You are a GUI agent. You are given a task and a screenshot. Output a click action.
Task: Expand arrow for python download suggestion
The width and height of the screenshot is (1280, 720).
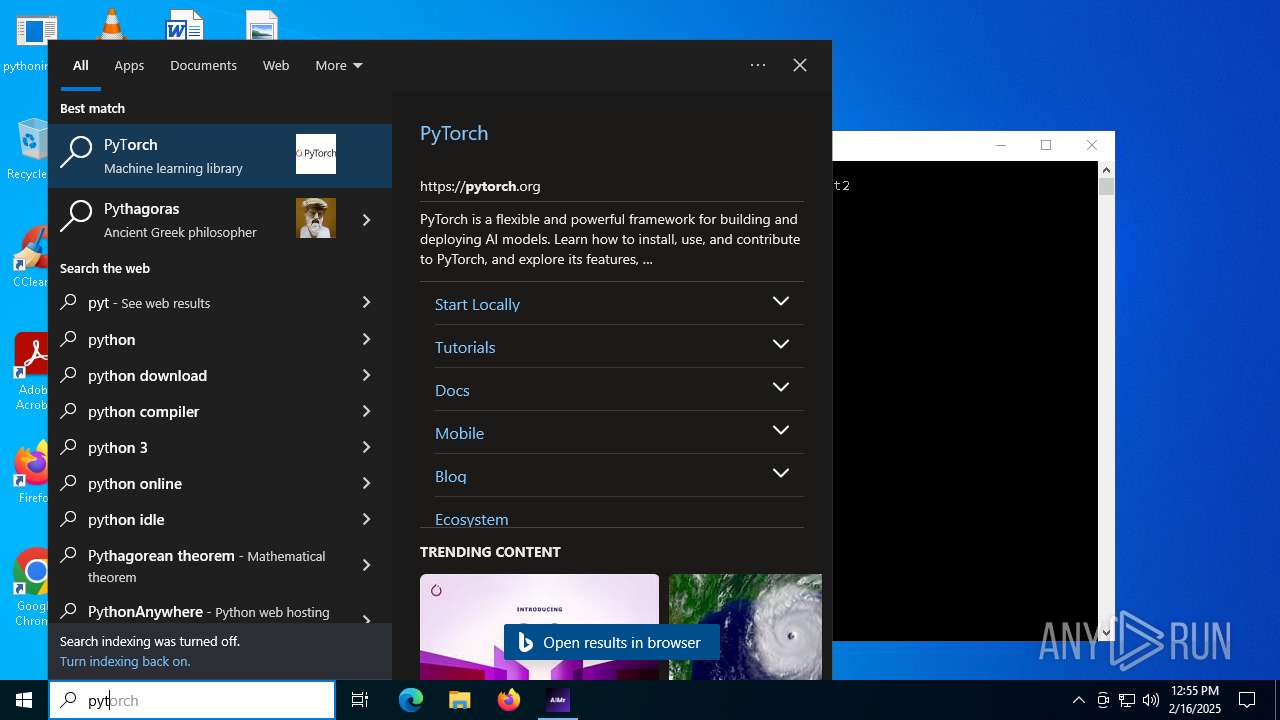click(366, 375)
